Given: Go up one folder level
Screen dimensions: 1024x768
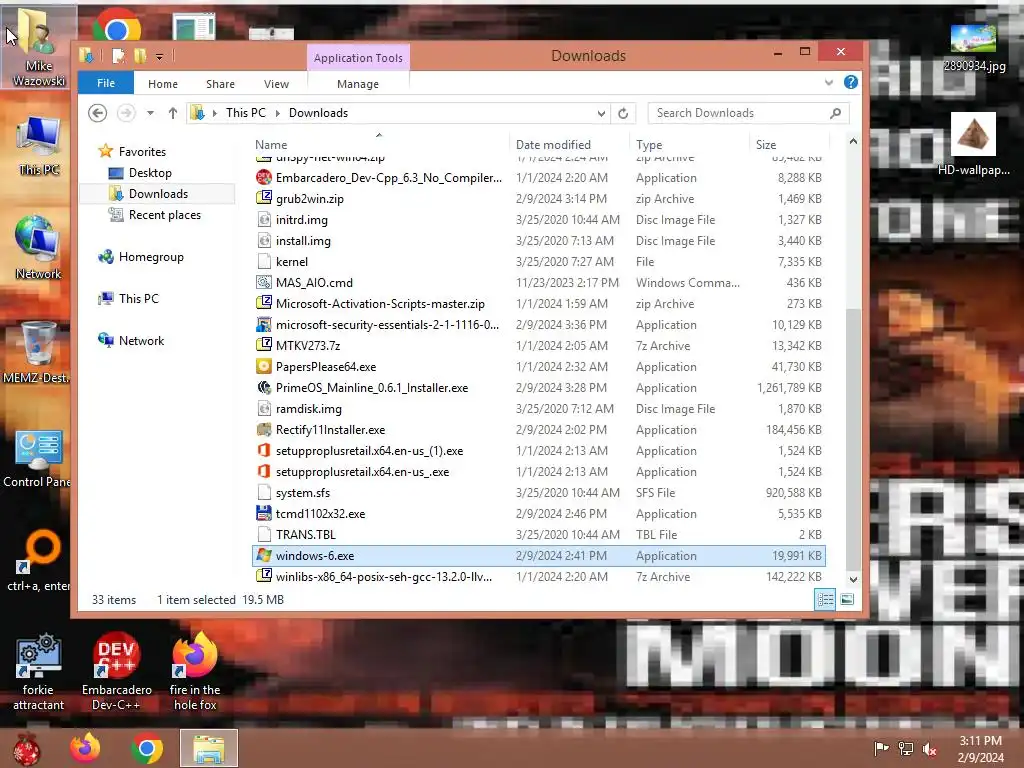Looking at the screenshot, I should pos(172,113).
